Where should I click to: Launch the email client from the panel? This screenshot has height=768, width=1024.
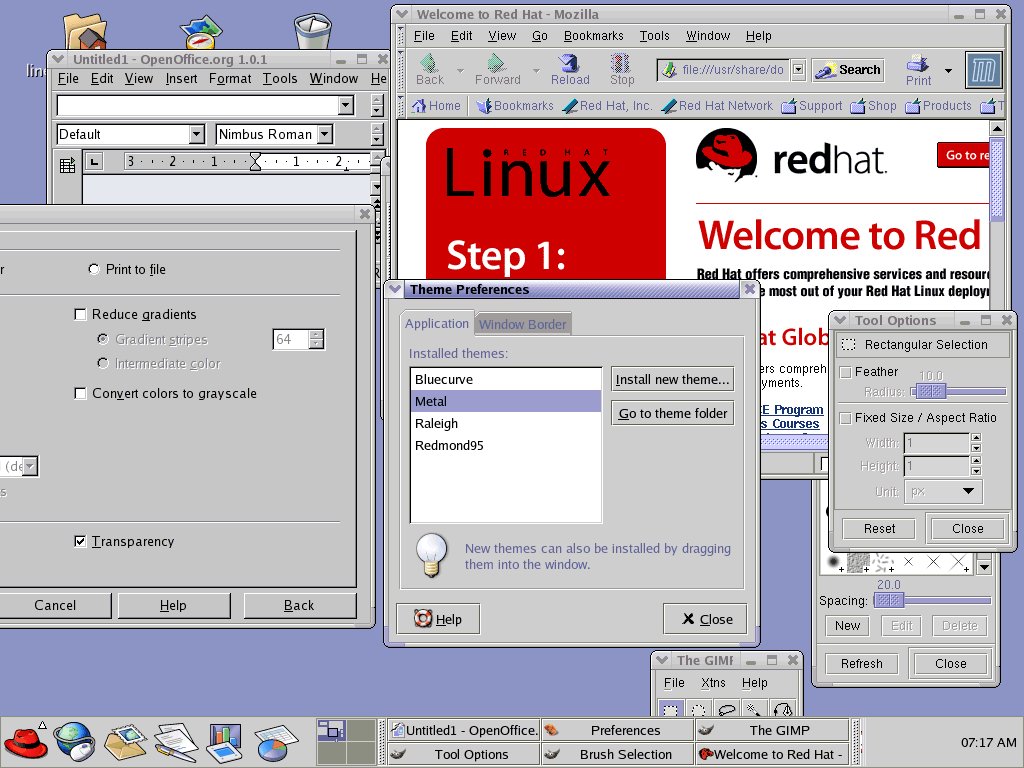click(125, 742)
